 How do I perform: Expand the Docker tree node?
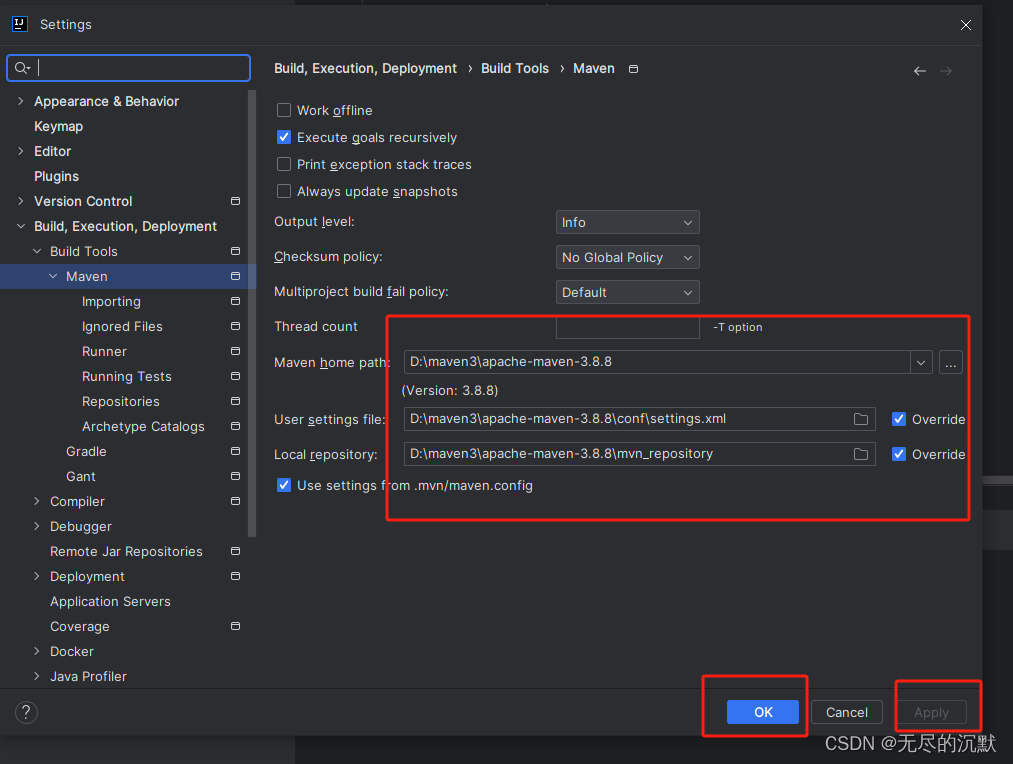click(37, 651)
